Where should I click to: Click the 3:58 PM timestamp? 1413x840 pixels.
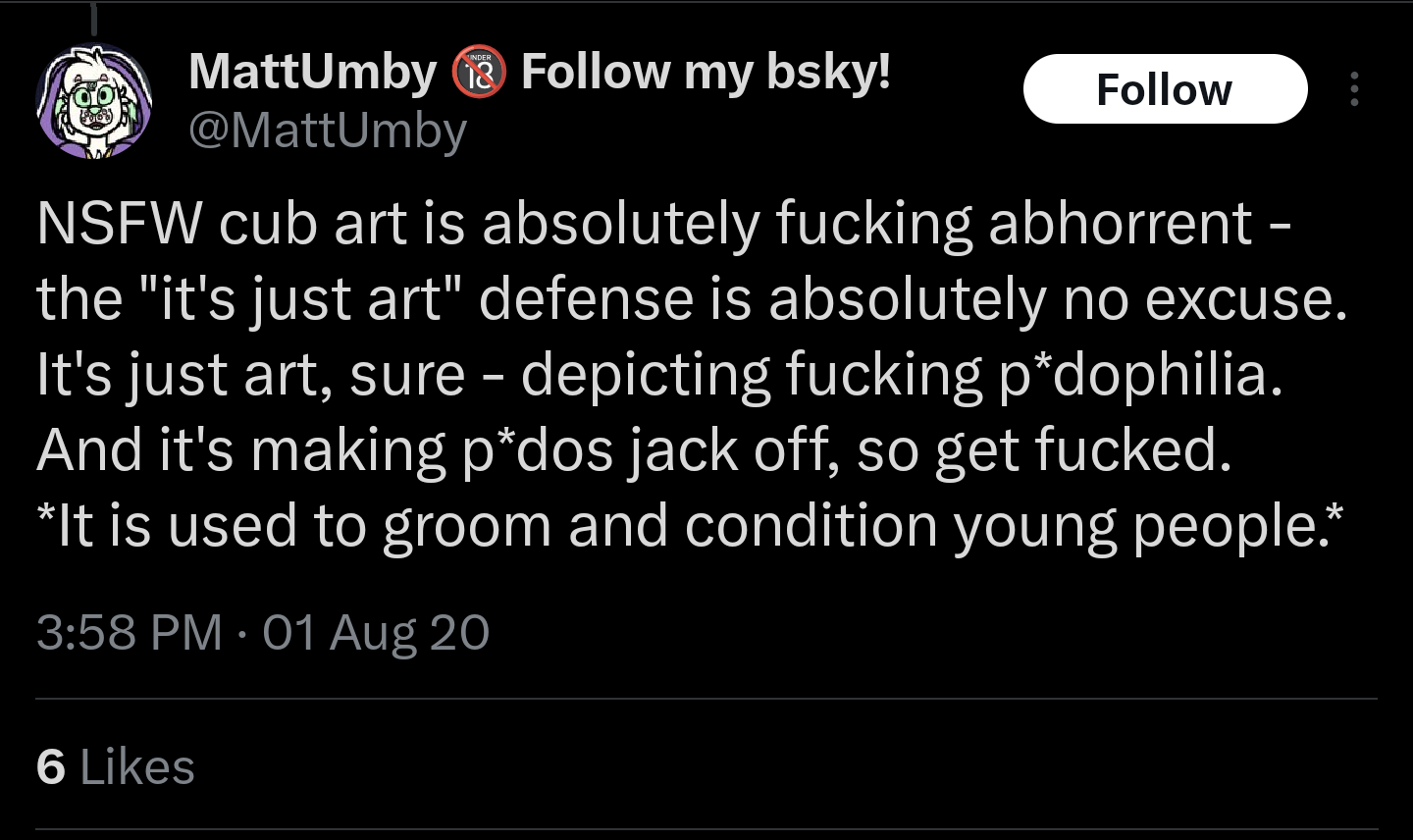coord(130,632)
